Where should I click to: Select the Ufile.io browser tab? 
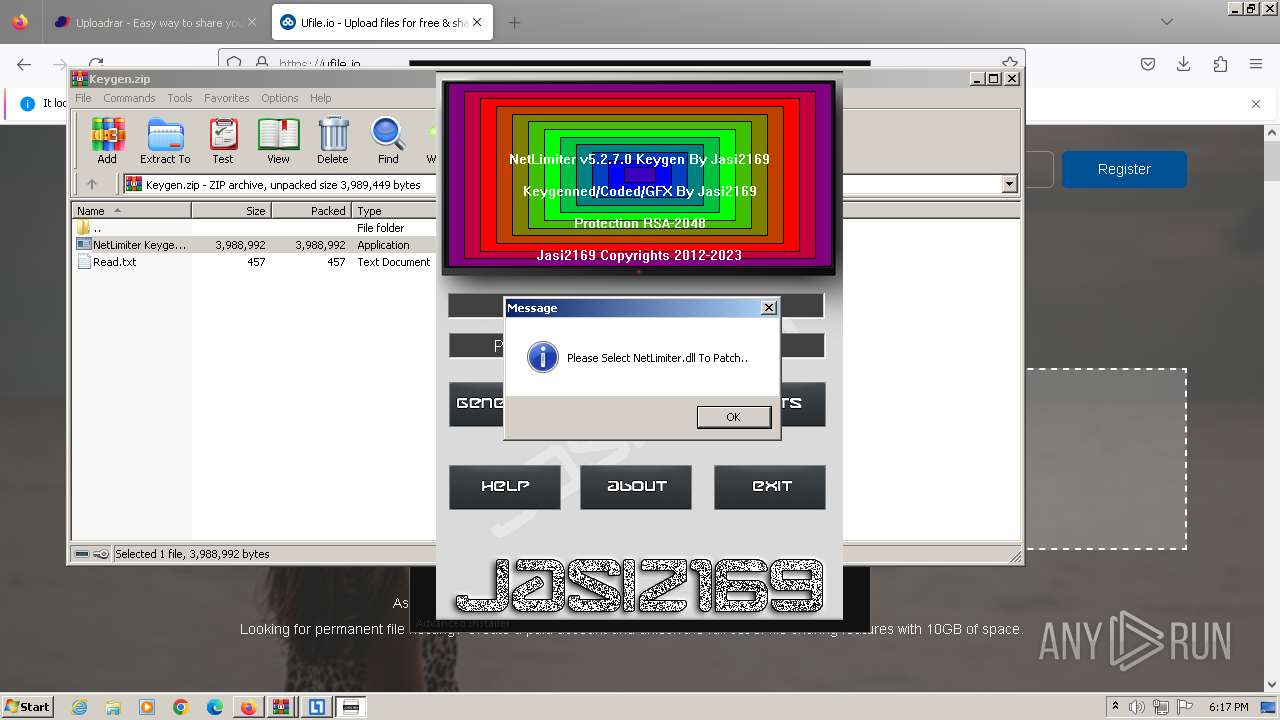(381, 22)
